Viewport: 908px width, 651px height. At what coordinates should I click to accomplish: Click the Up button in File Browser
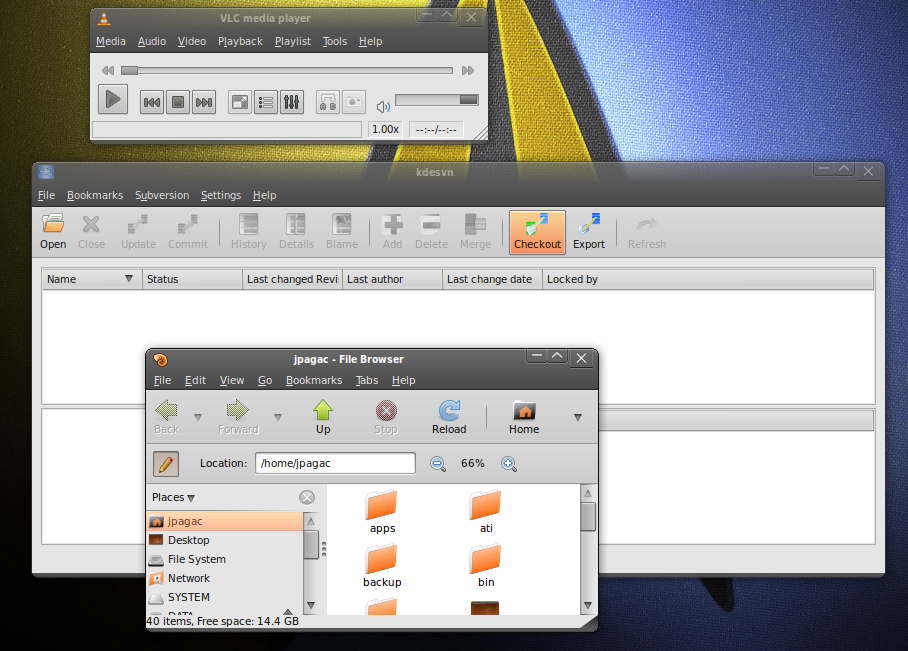click(x=323, y=417)
